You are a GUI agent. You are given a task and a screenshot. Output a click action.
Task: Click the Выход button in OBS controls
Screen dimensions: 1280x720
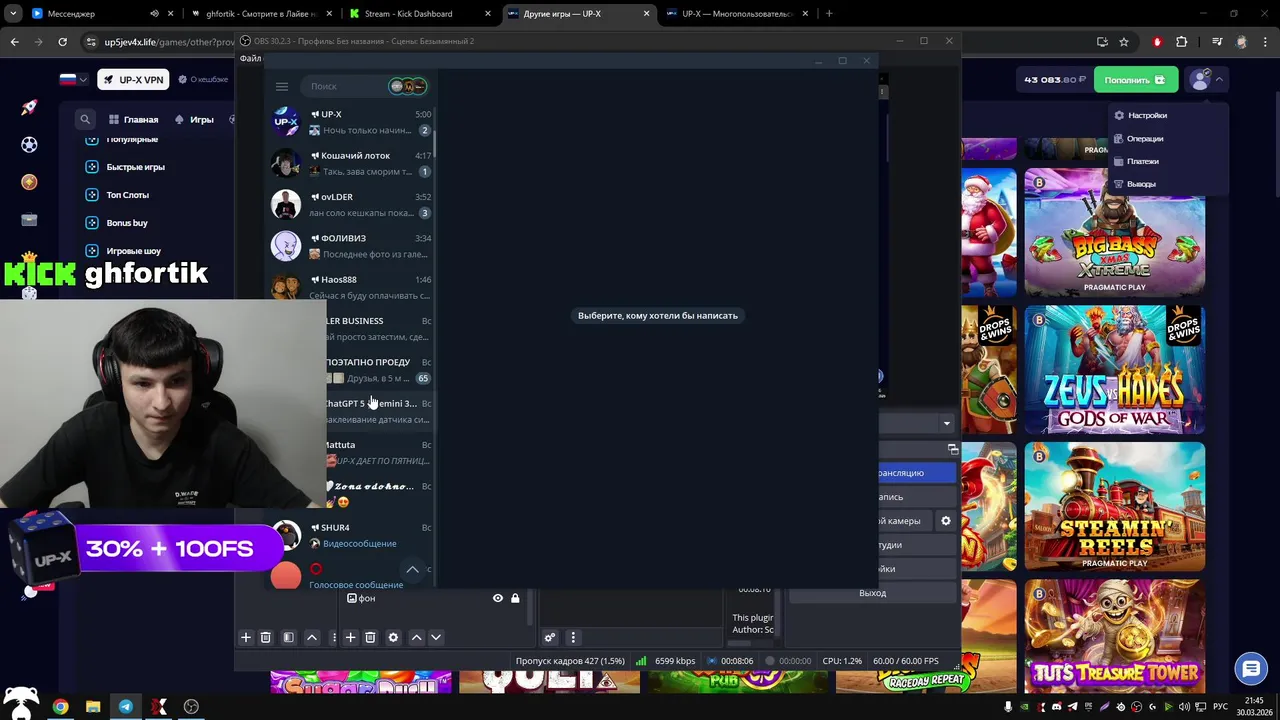click(873, 593)
